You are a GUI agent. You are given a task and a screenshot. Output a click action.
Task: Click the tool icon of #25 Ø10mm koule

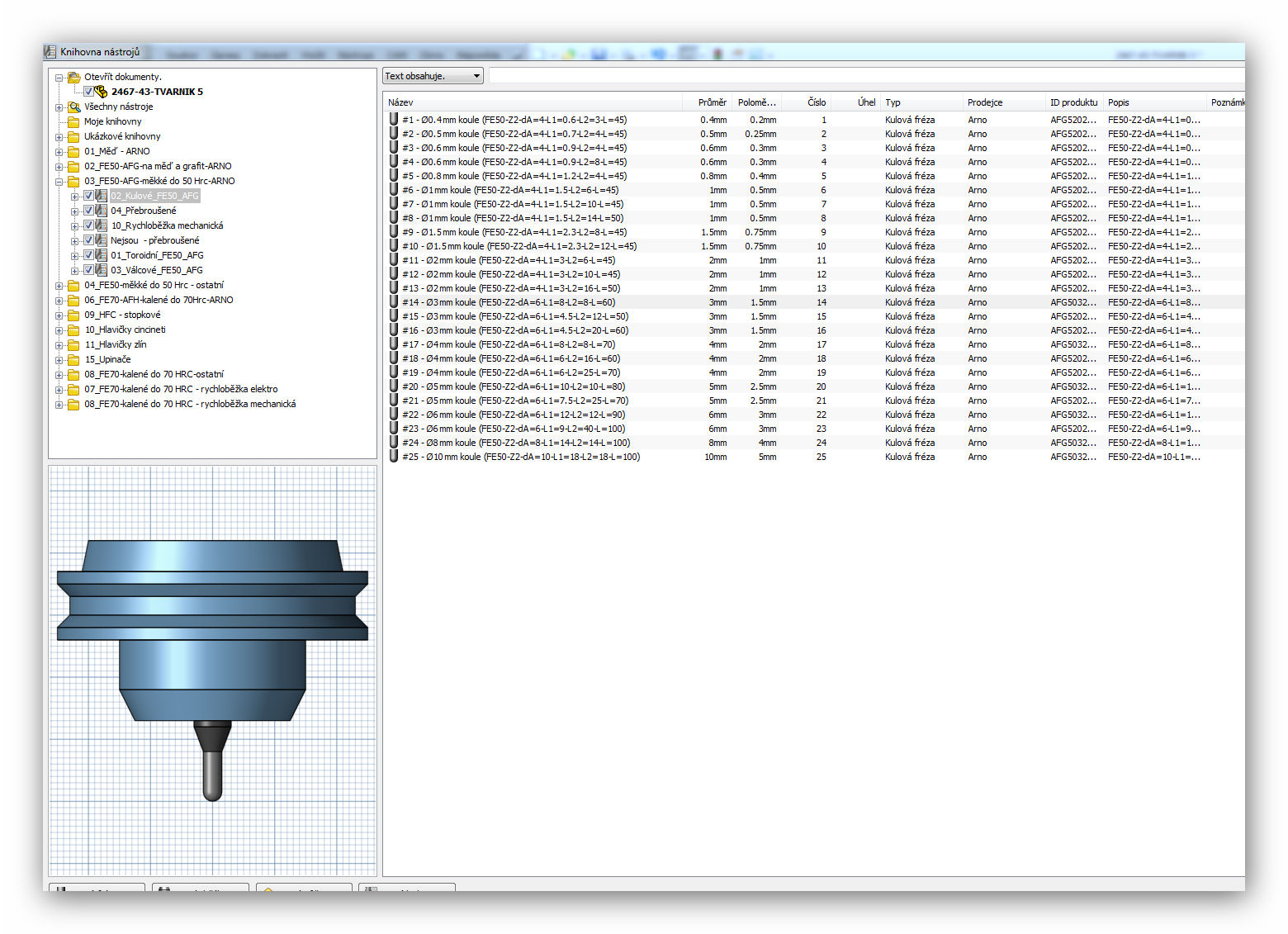click(x=394, y=457)
